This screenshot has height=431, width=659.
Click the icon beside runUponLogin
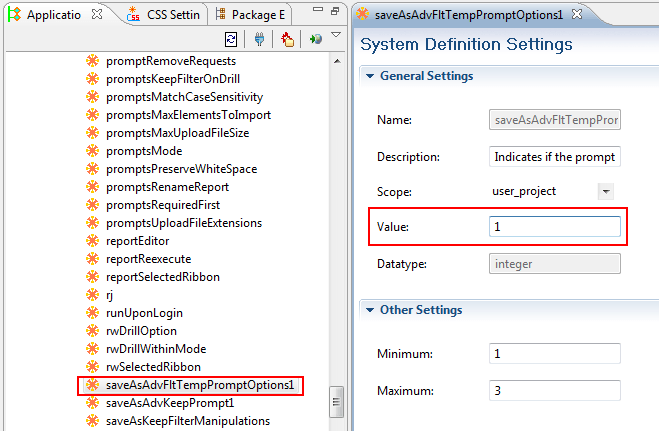[x=92, y=313]
